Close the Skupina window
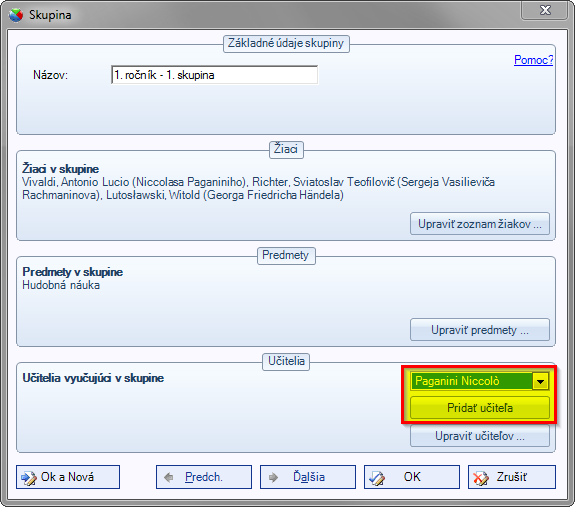 tap(545, 10)
